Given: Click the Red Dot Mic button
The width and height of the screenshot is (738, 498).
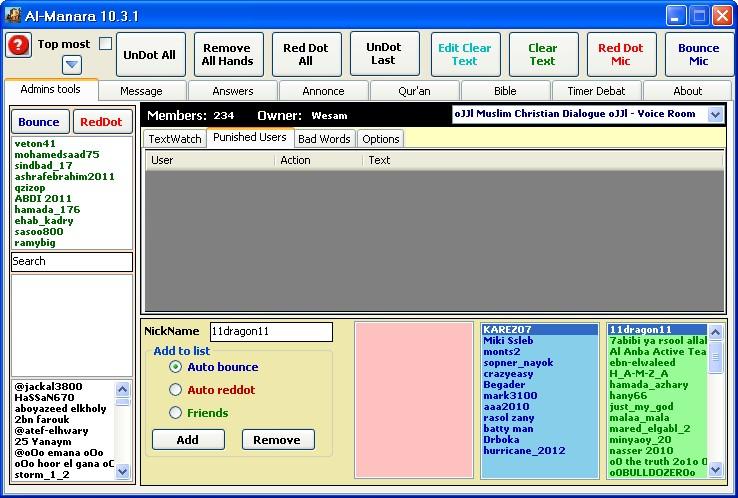Looking at the screenshot, I should [620, 55].
